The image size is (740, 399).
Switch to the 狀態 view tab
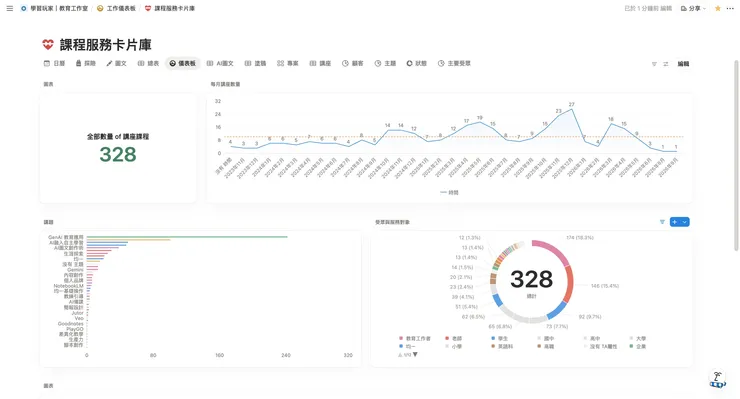[416, 63]
